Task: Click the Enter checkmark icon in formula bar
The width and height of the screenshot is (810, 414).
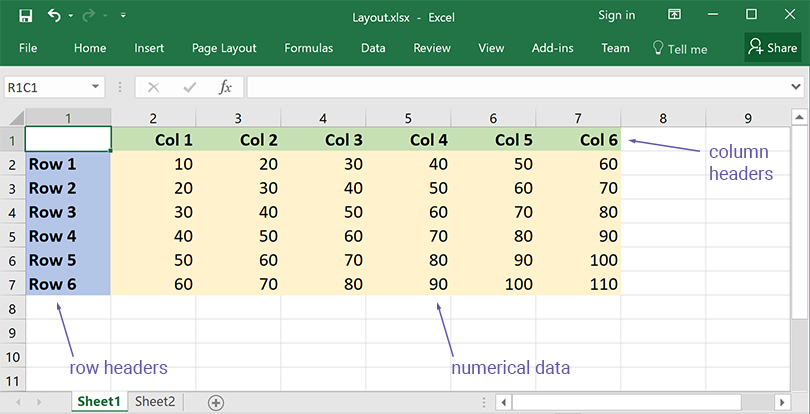Action: (190, 87)
